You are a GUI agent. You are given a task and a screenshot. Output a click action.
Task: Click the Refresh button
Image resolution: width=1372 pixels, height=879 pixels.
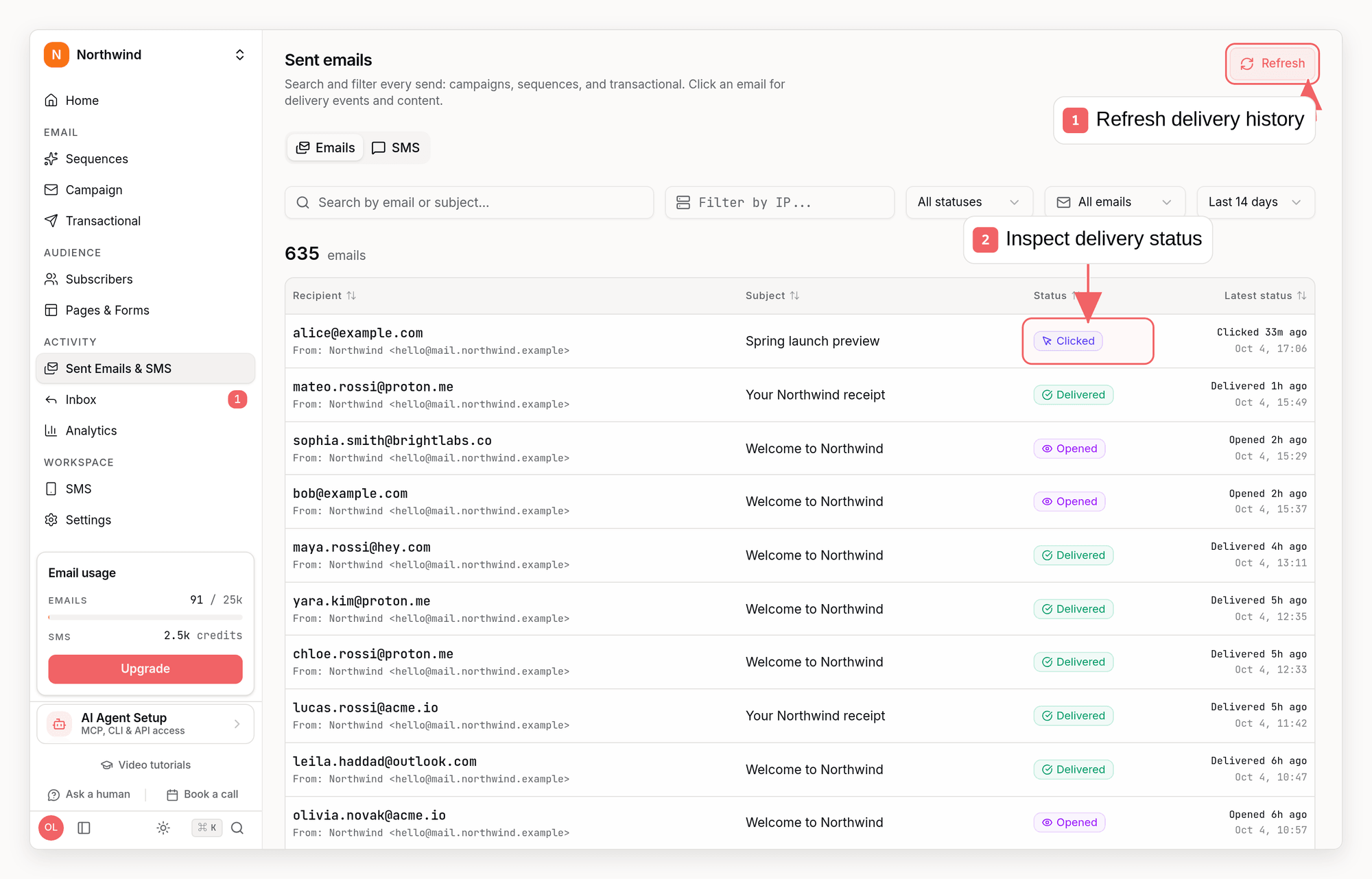(x=1273, y=64)
